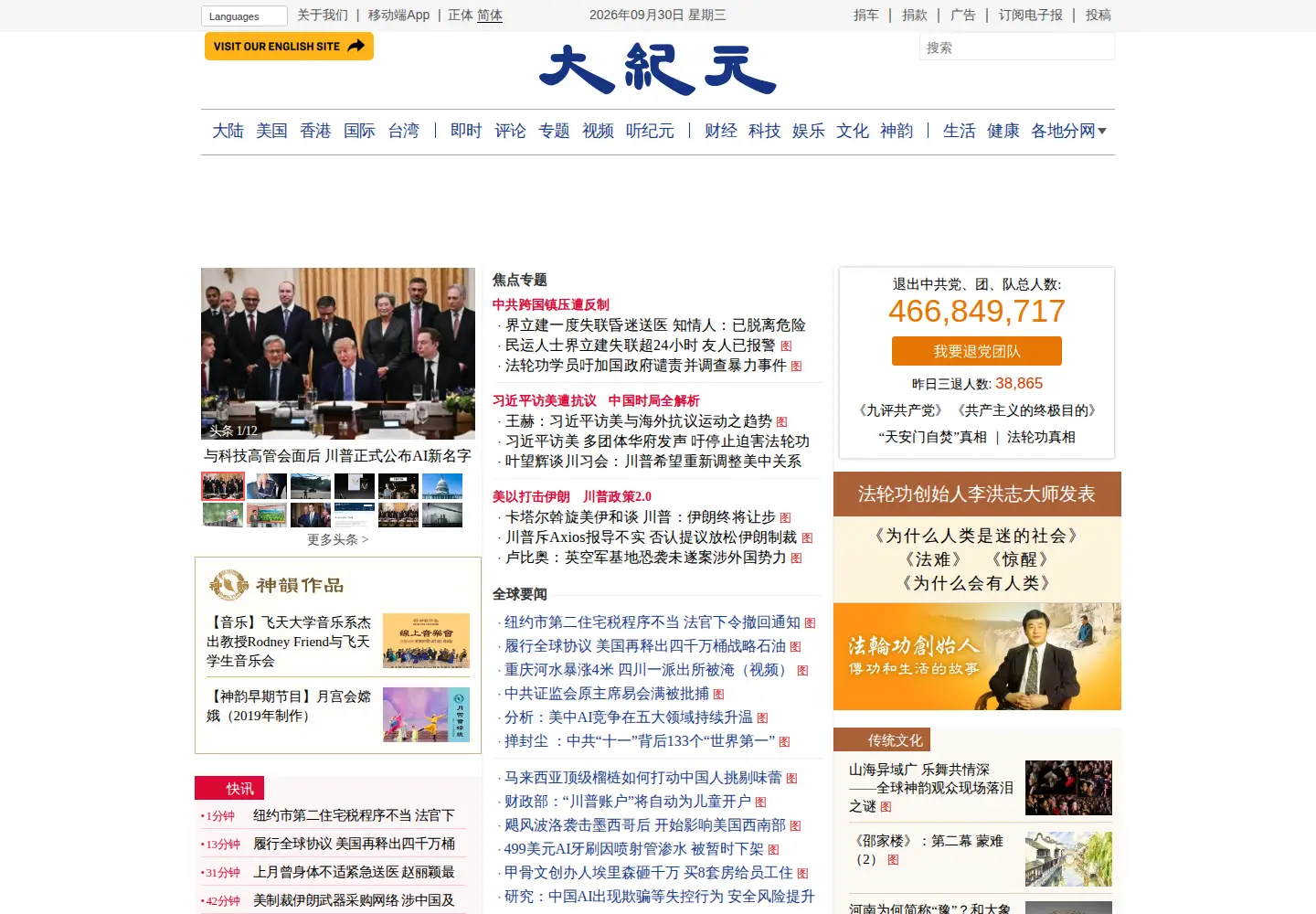Click image icon after 重庆河水暴涨 headline
Screen dimensions: 1316x914
click(x=802, y=671)
